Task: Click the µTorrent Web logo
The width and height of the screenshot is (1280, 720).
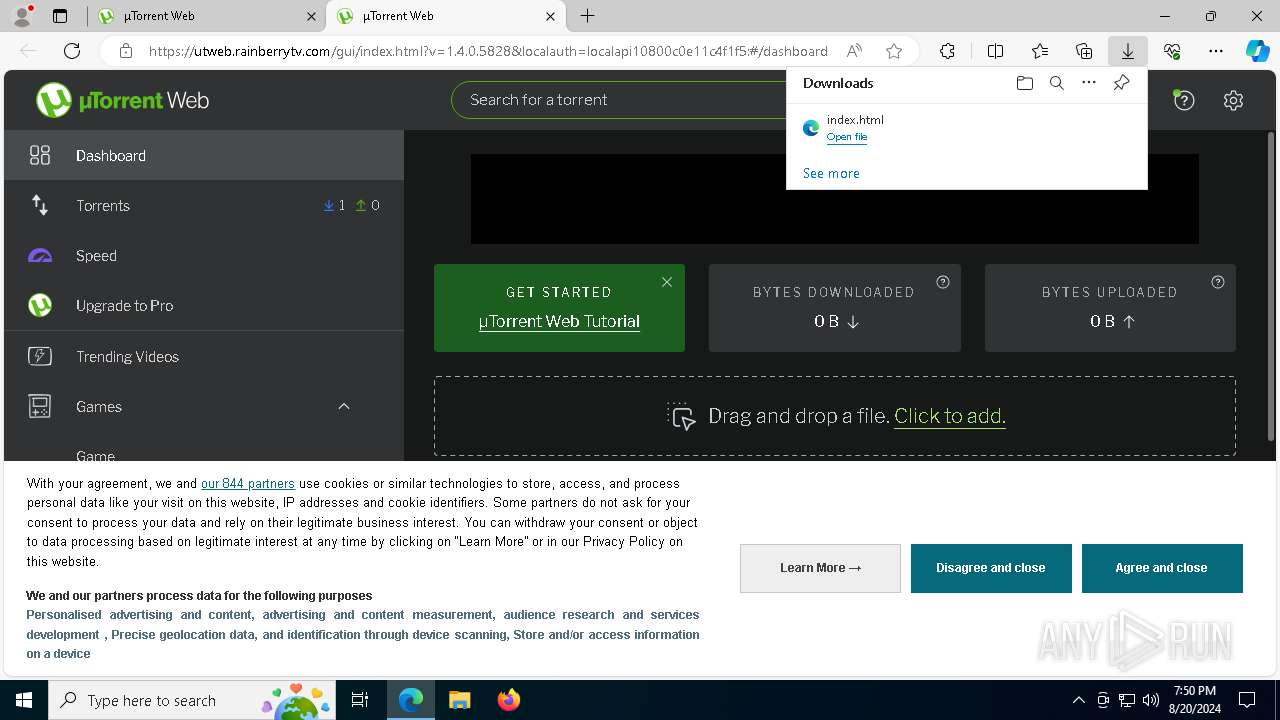Action: pyautogui.click(x=122, y=100)
